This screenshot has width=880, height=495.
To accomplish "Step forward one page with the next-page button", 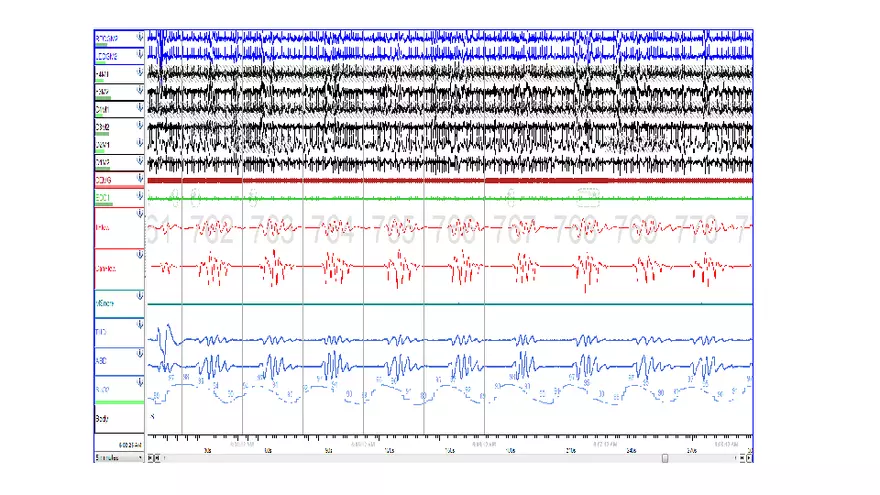I will pyautogui.click(x=742, y=458).
